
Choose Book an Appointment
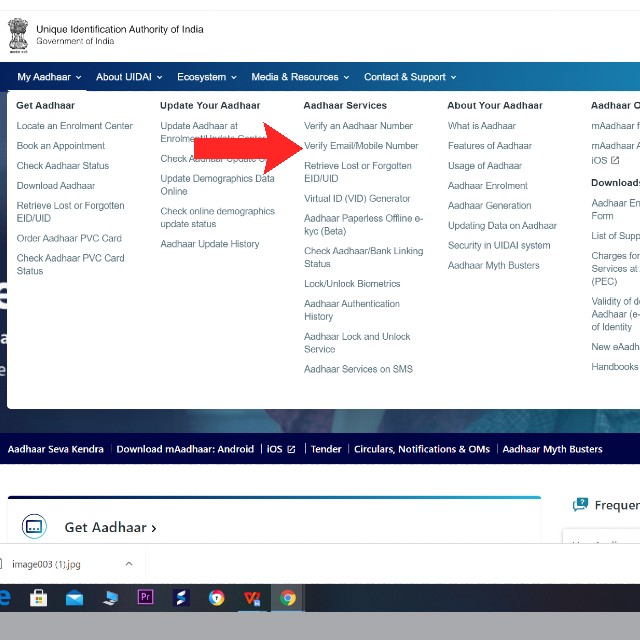point(61,146)
